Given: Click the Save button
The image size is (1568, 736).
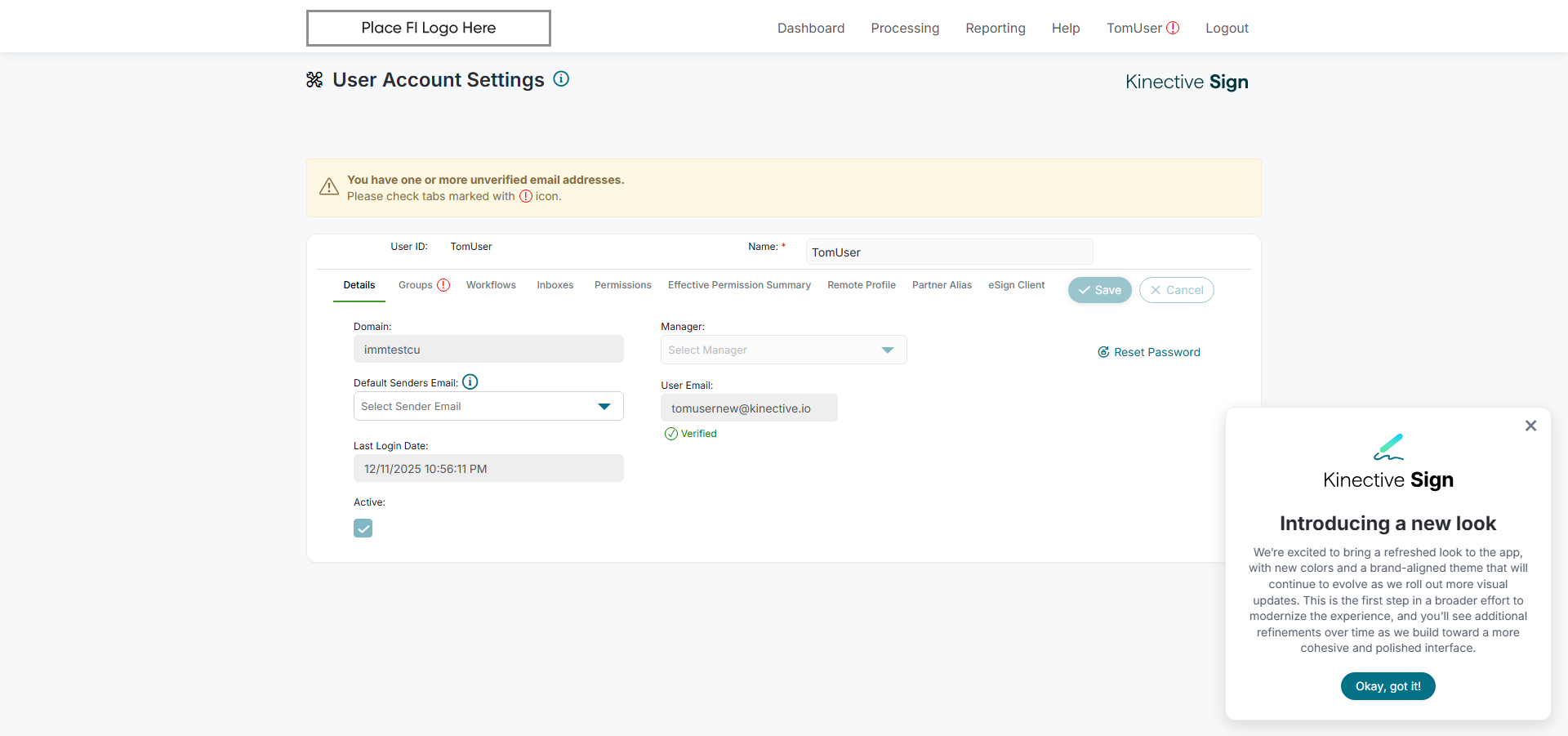Looking at the screenshot, I should pos(1100,290).
